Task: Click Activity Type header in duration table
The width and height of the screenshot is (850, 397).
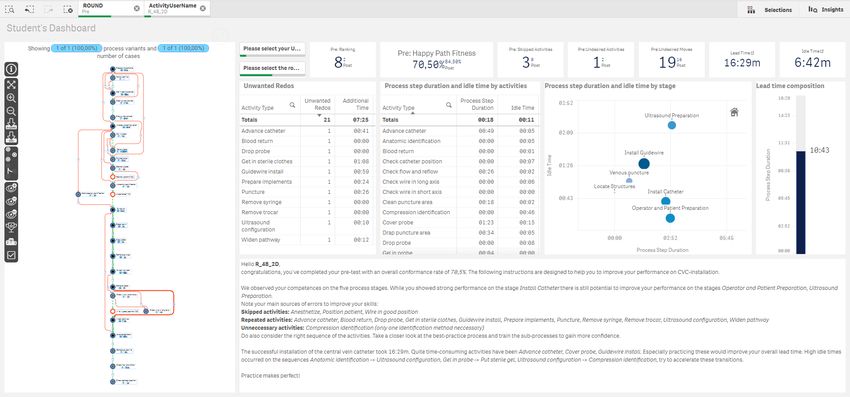Action: [398, 108]
